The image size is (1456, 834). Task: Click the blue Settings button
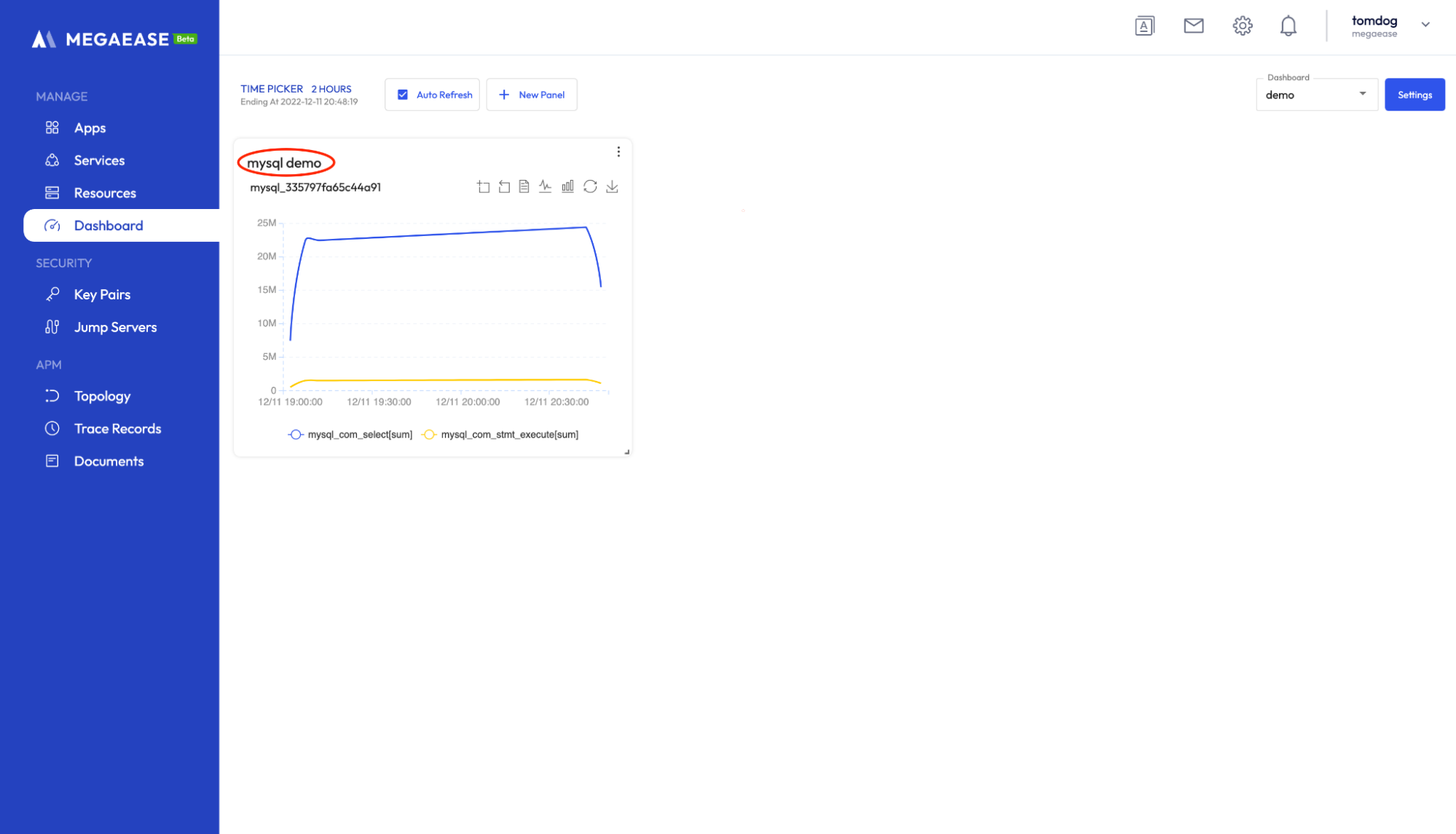(x=1414, y=95)
